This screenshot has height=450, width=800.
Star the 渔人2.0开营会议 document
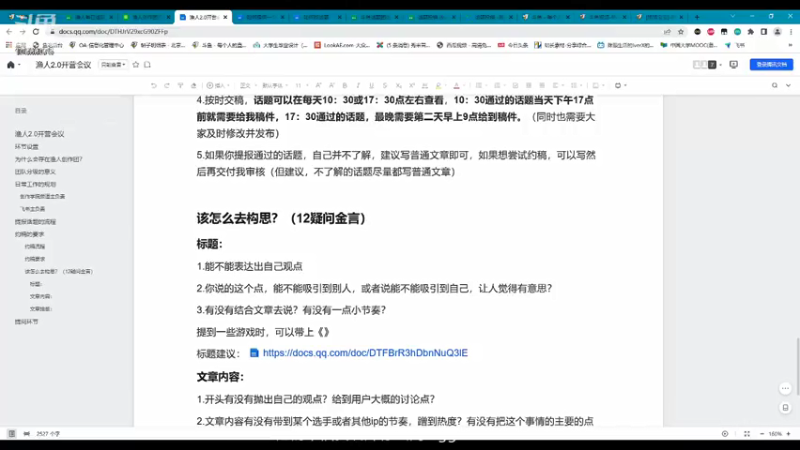point(136,65)
